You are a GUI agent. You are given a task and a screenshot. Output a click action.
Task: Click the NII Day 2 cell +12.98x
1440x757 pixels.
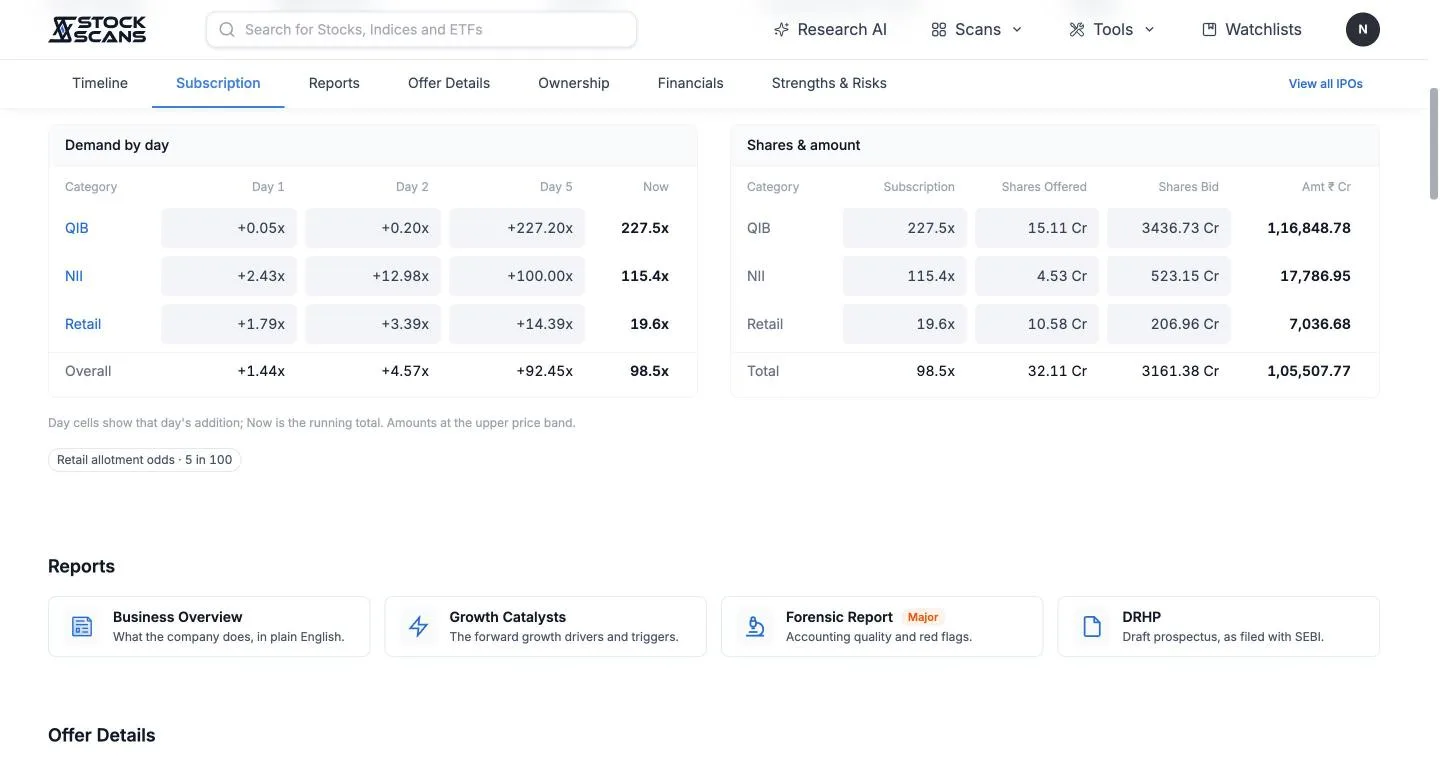373,276
